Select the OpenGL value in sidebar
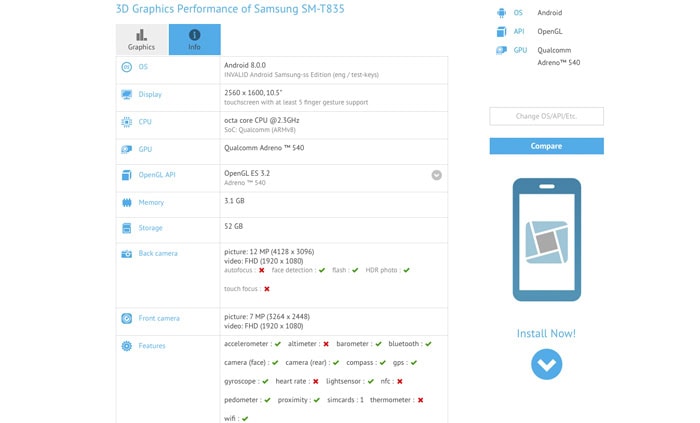 click(550, 32)
